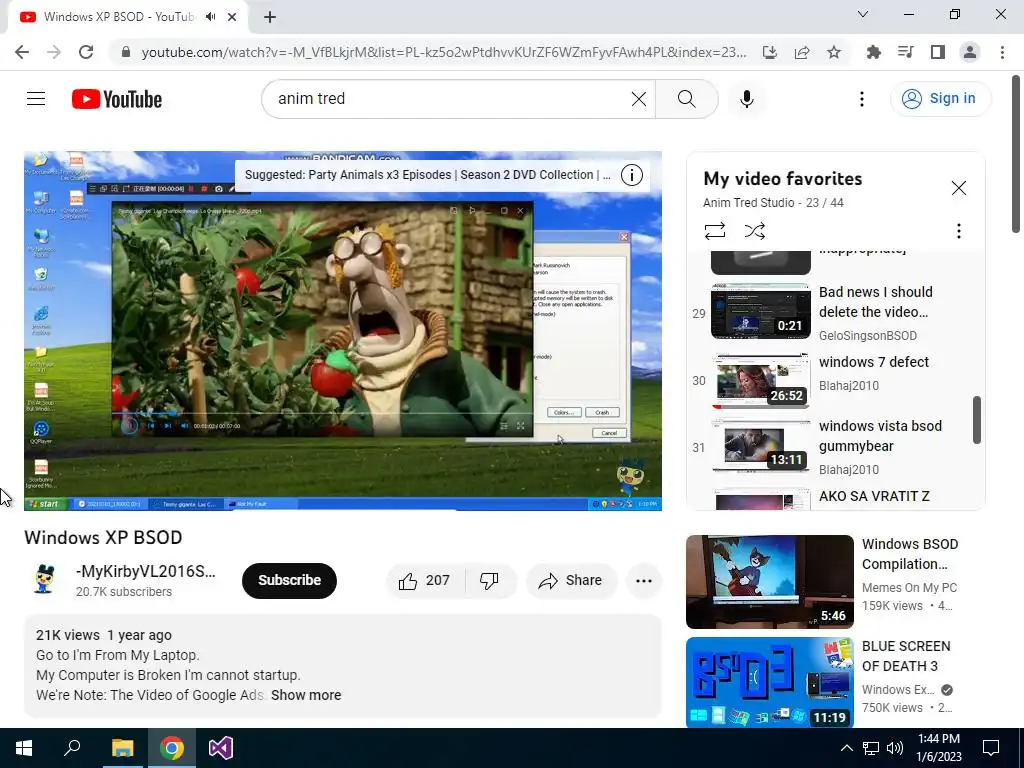Viewport: 1024px width, 768px height.
Task: Open the channel avatar image
Action: pos(44,580)
